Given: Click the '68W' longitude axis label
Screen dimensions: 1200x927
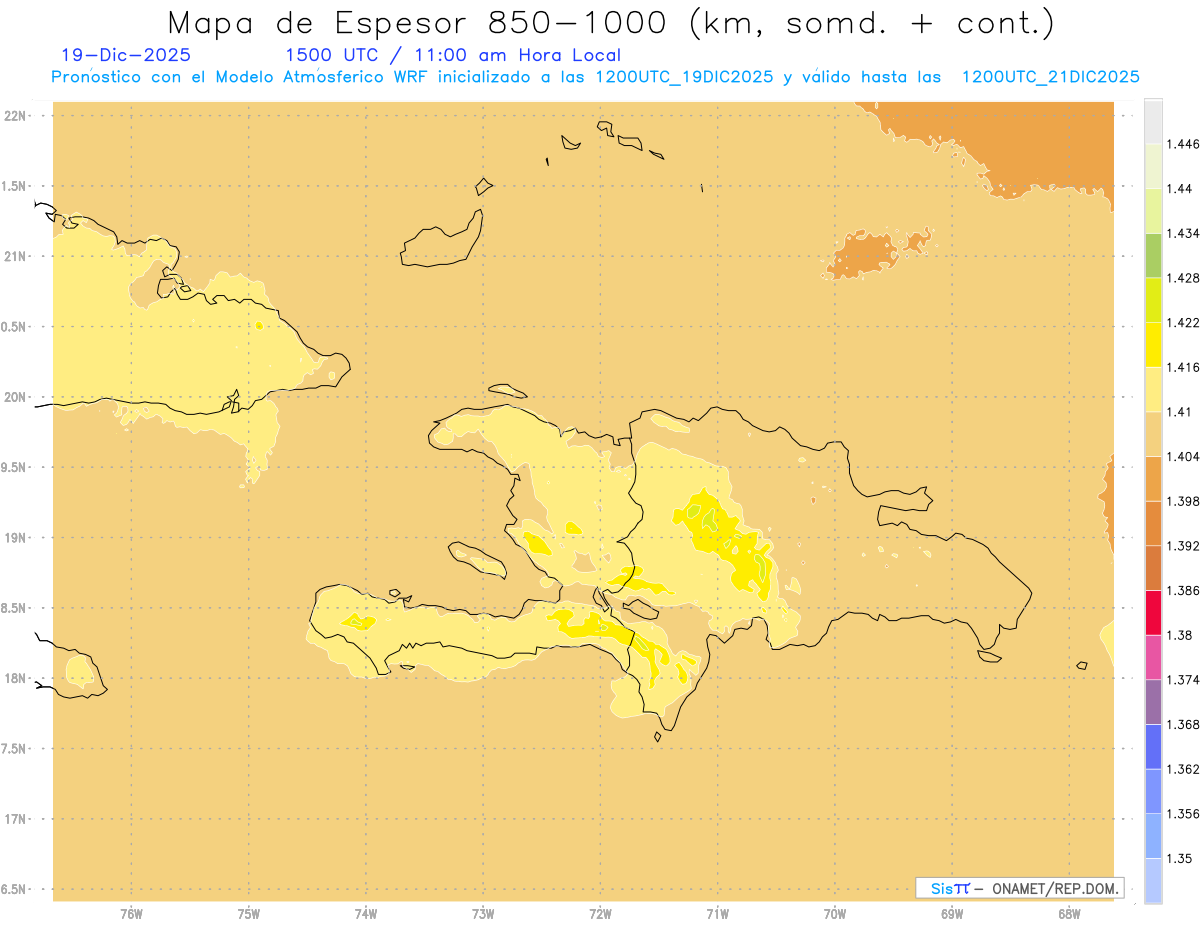Looking at the screenshot, I should click(1068, 914).
